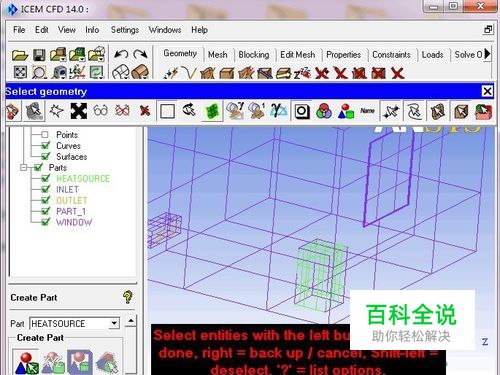
Task: Uncheck the HEATSOURCE part
Action: tap(46, 178)
